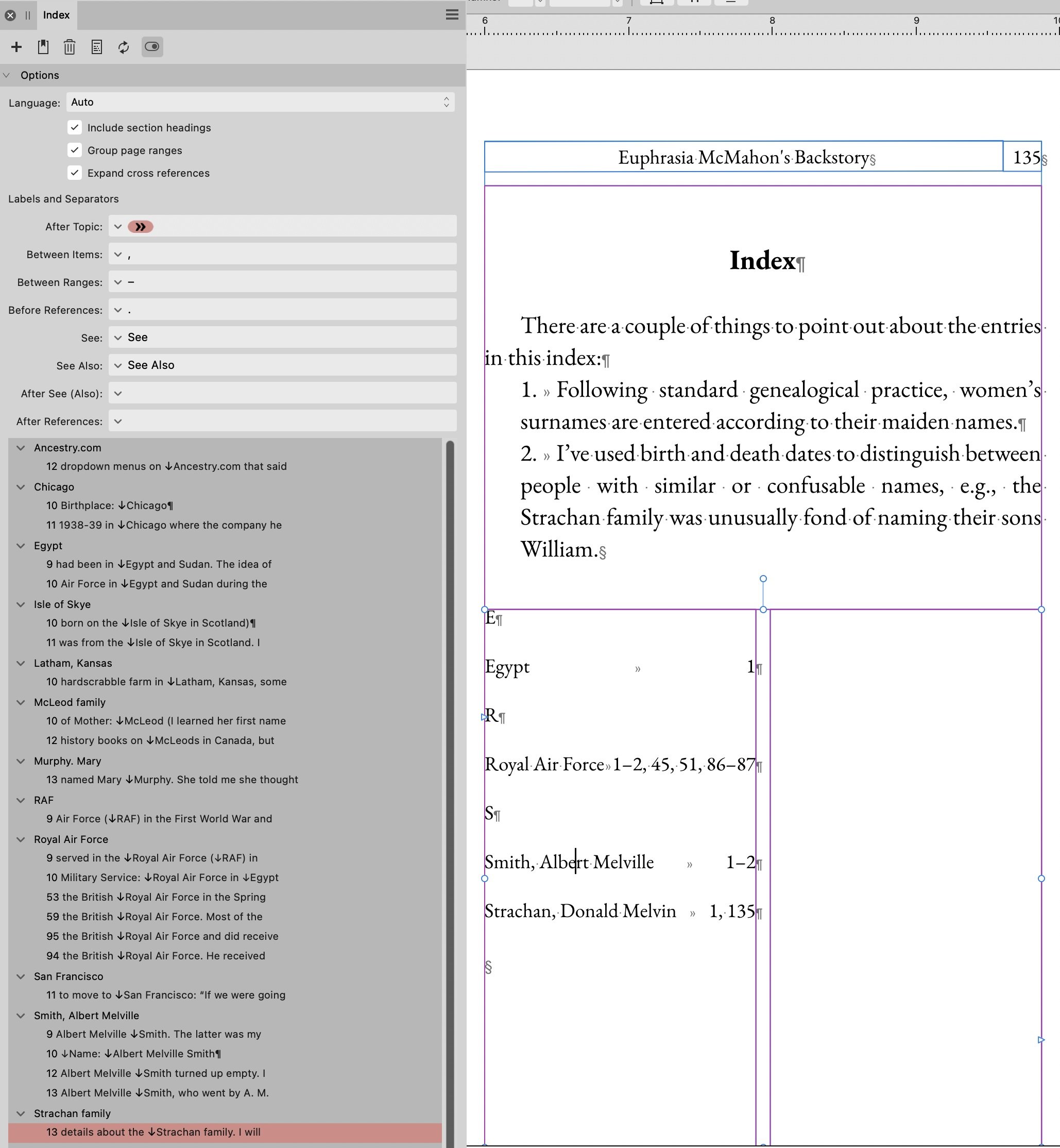The image size is (1060, 1148).
Task: Open the Before References dropdown arrow
Action: coord(118,310)
